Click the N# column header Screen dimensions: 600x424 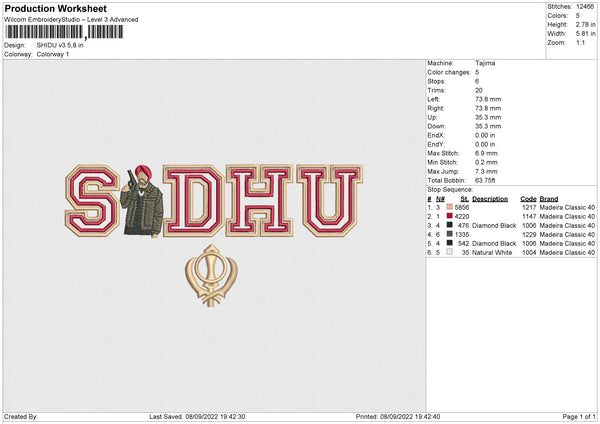[x=440, y=199]
